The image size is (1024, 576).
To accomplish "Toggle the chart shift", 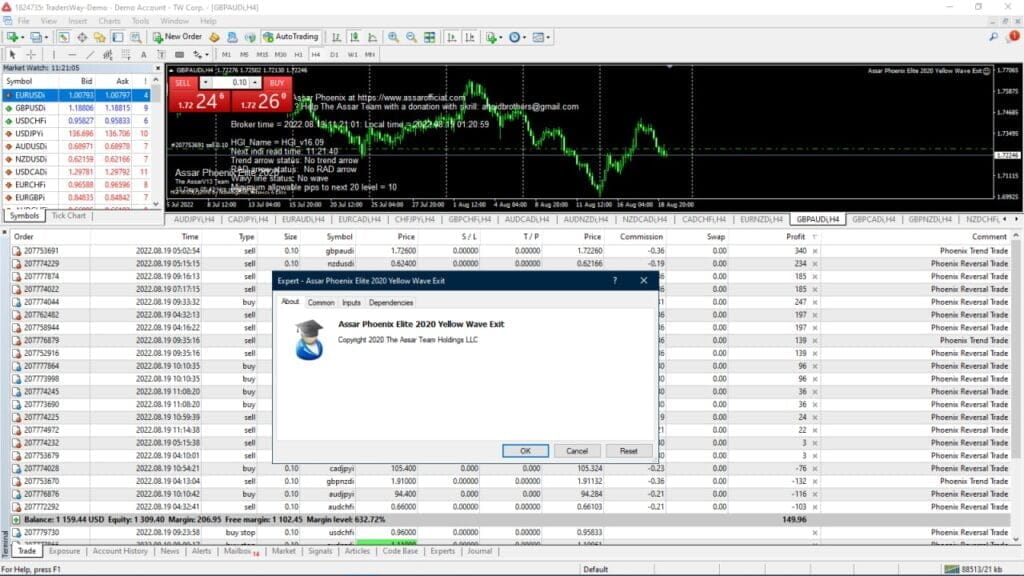I will (x=469, y=36).
